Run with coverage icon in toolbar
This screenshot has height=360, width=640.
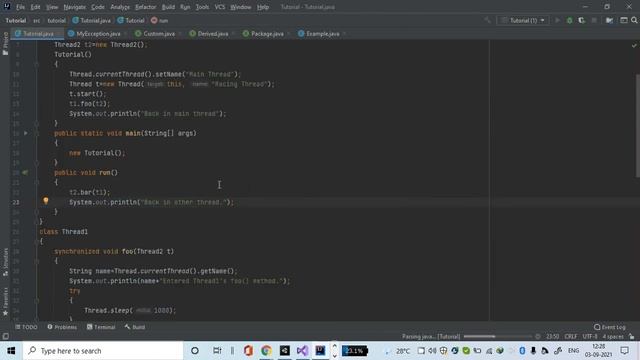(x=582, y=20)
